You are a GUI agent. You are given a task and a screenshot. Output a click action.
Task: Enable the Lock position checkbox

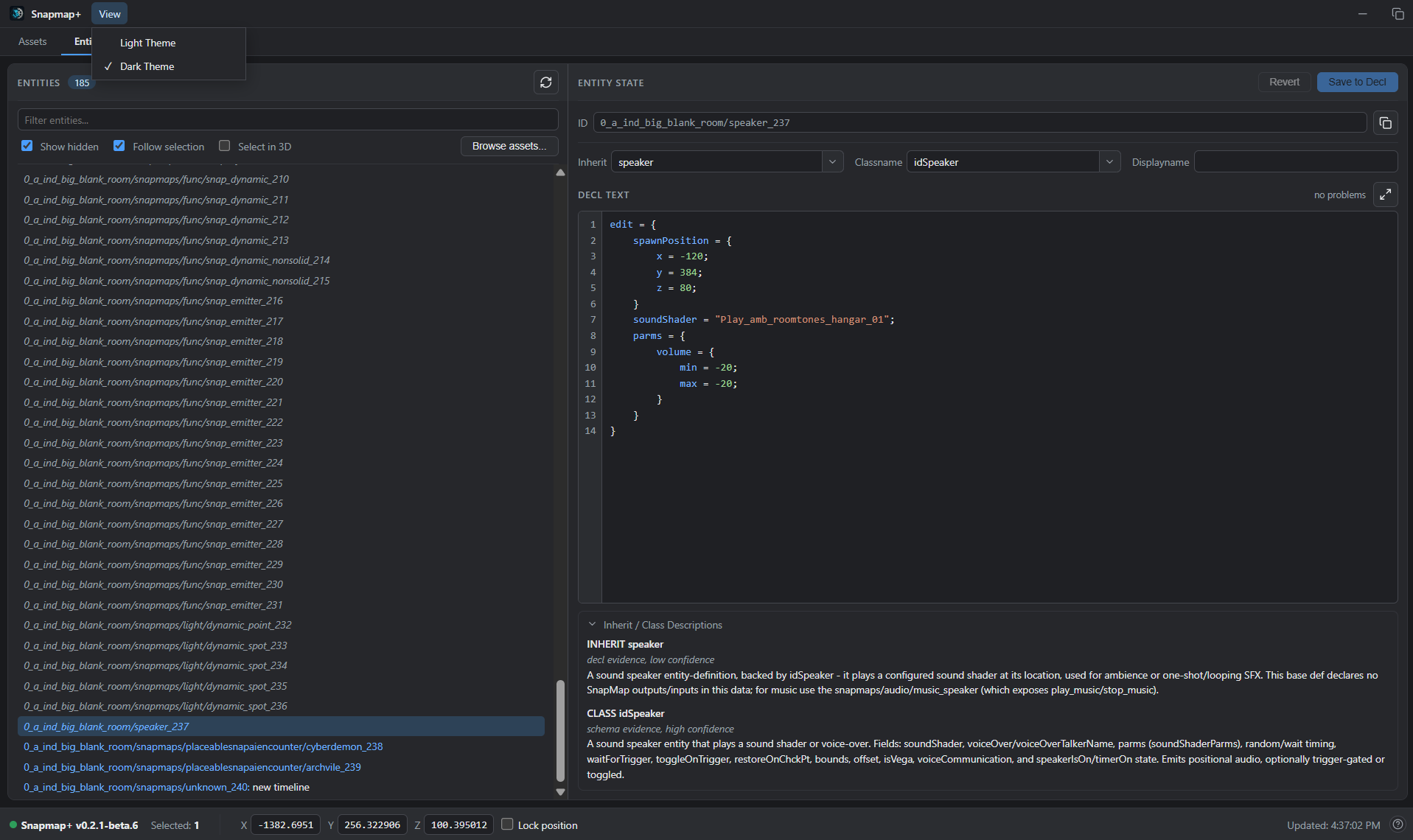click(x=507, y=825)
